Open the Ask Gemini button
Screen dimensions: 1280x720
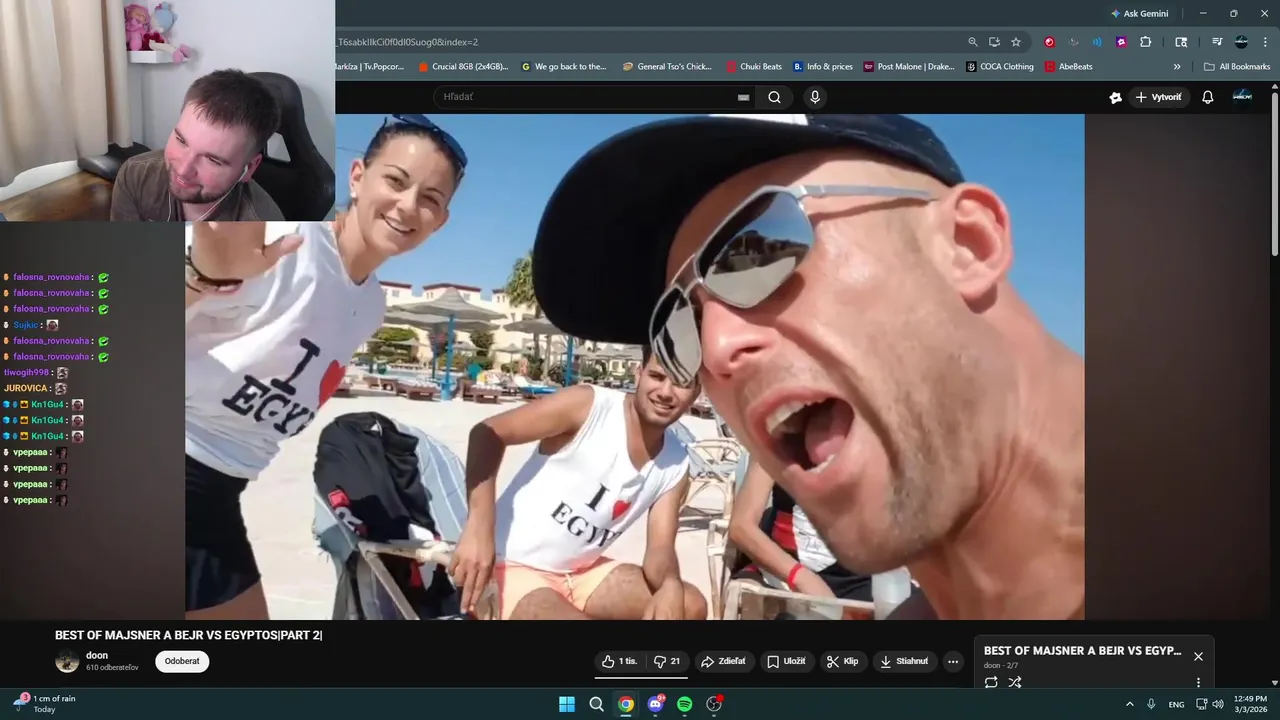click(1139, 14)
